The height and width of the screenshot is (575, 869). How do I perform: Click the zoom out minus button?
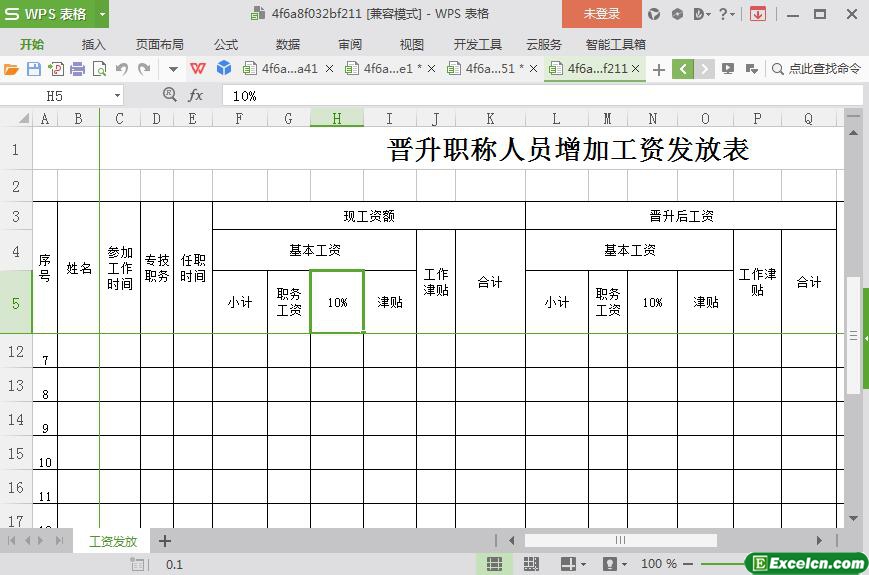[689, 564]
